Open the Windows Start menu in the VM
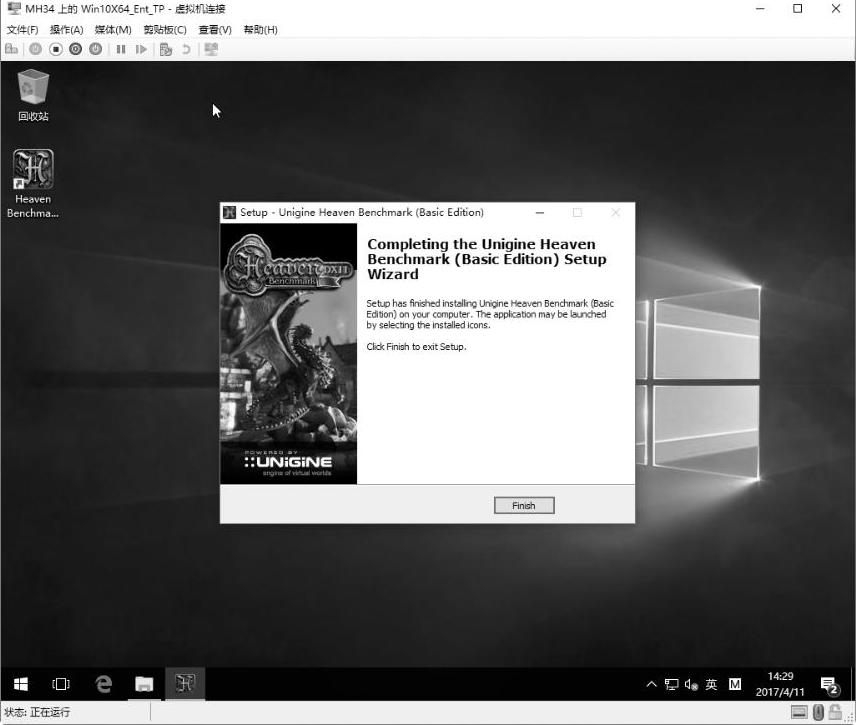 (21, 684)
